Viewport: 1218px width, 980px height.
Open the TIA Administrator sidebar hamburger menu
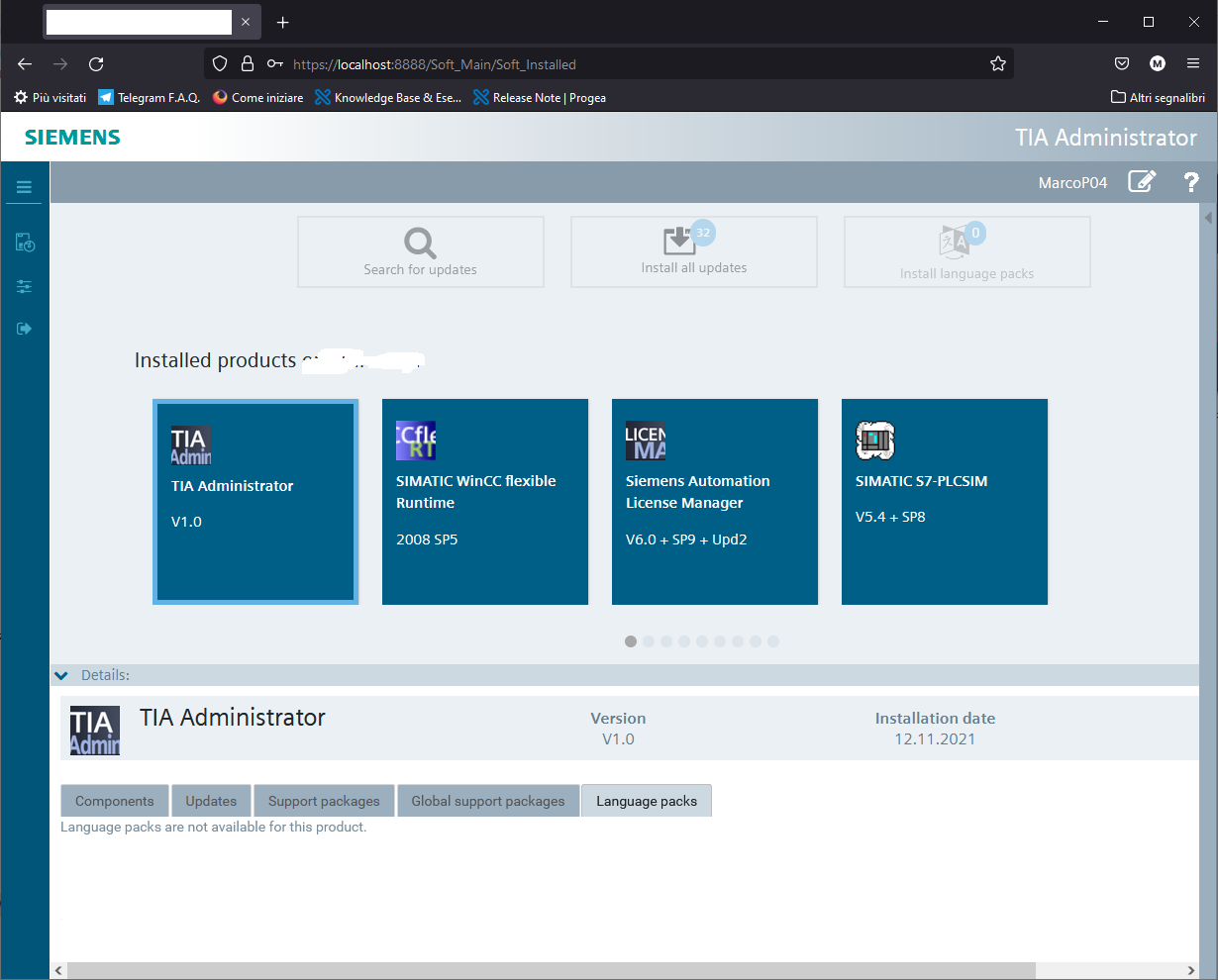point(25,187)
